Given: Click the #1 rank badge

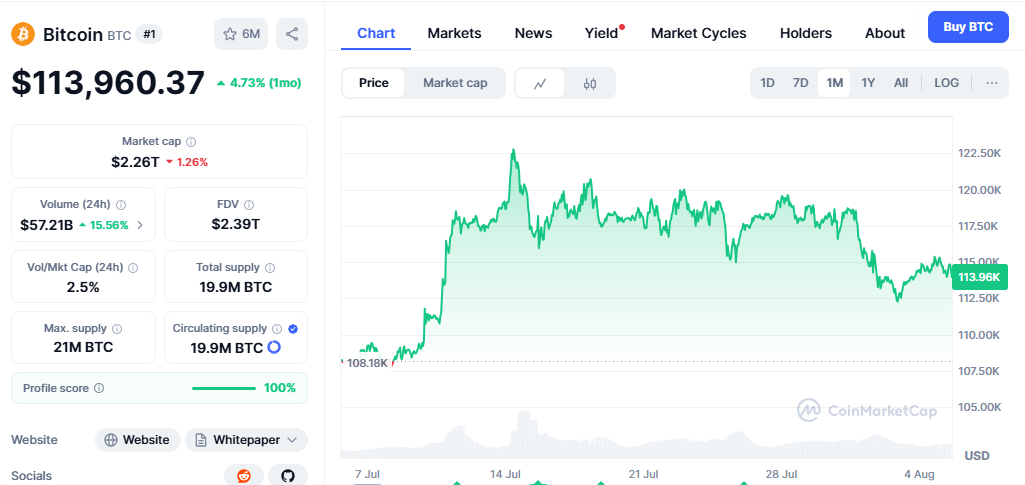Looking at the screenshot, I should (x=150, y=35).
